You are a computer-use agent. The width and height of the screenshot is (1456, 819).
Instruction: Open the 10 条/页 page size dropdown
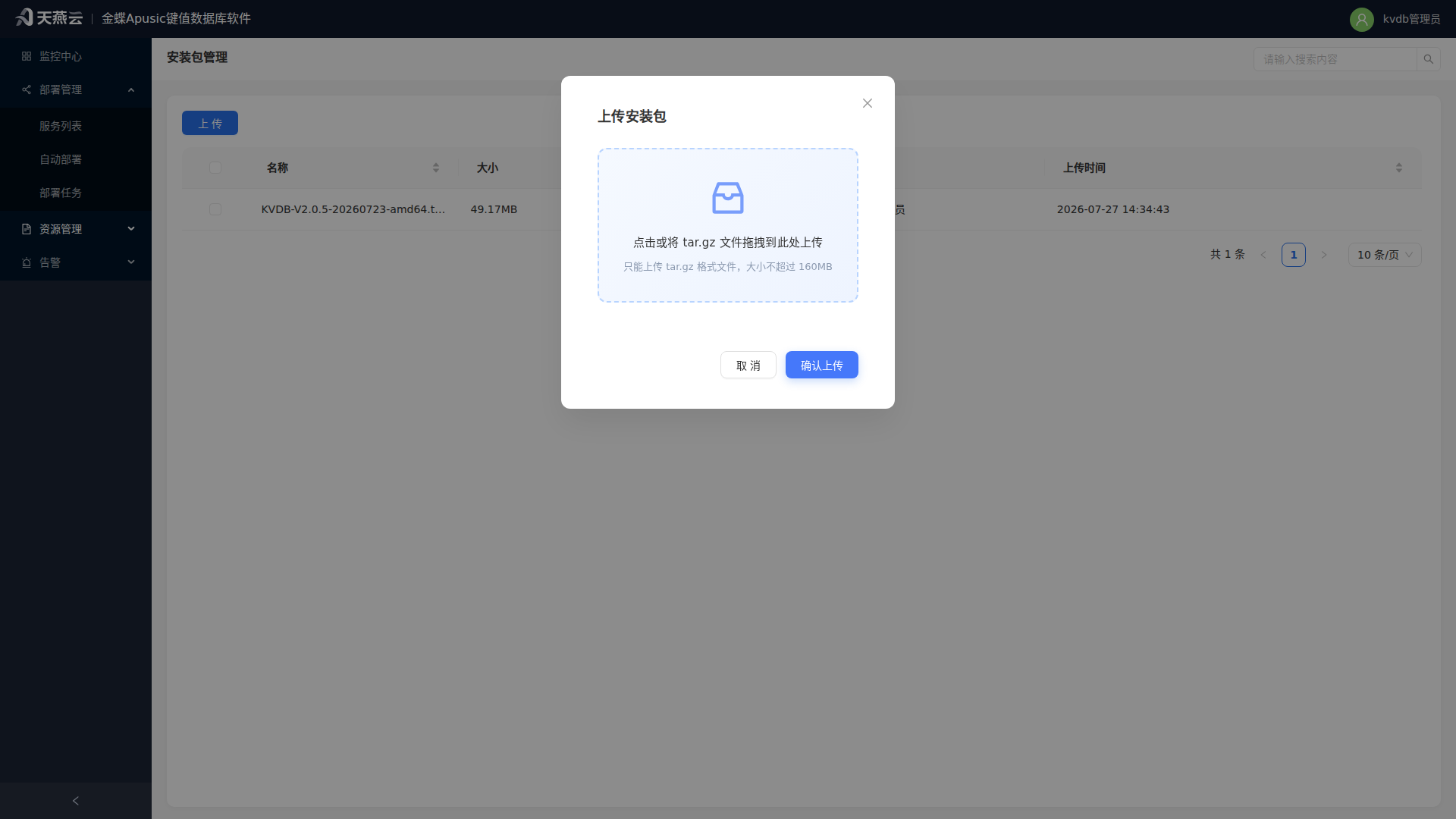point(1385,255)
